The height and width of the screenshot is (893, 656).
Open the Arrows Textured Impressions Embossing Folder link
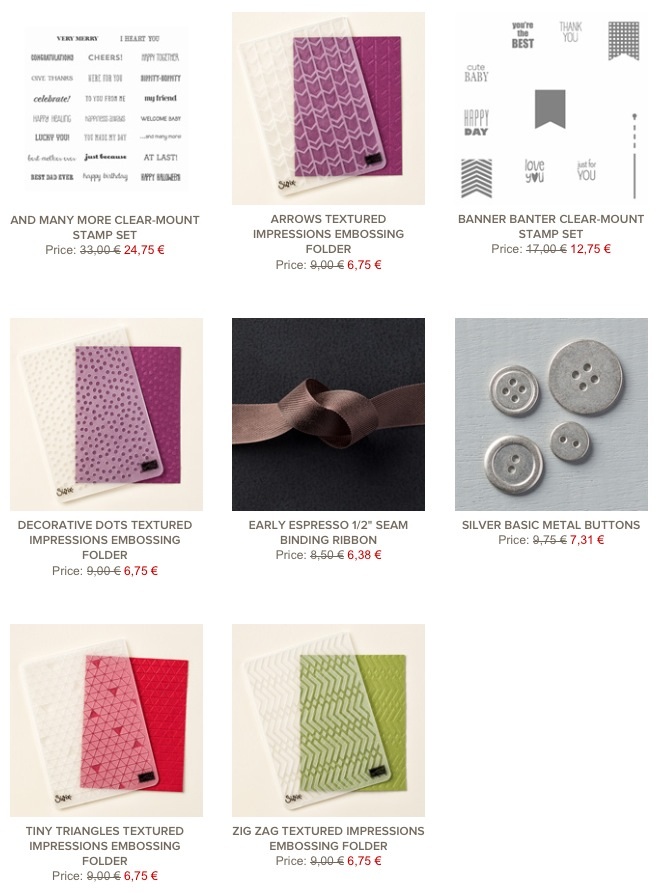[x=328, y=234]
